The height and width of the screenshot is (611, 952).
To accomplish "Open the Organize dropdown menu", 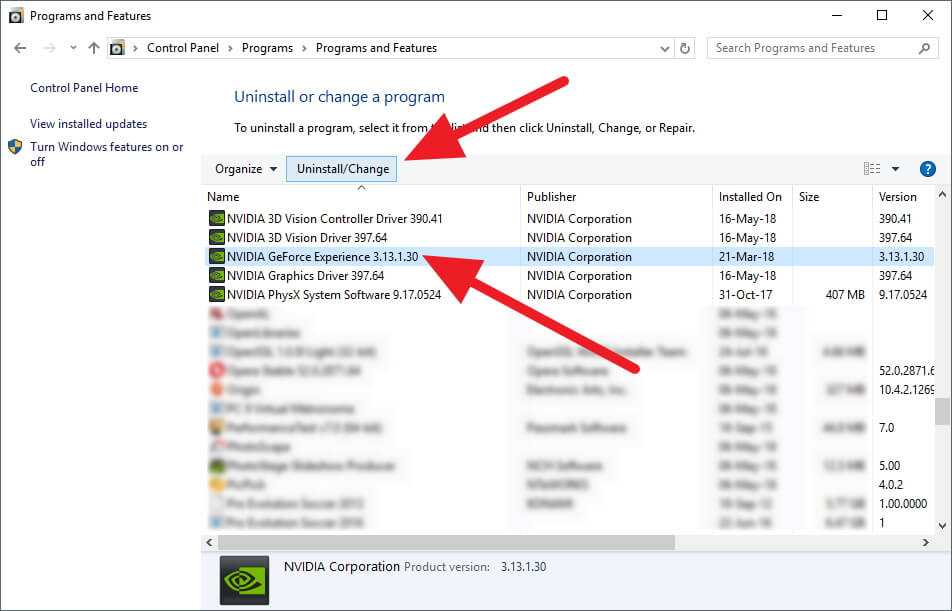I will 246,169.
